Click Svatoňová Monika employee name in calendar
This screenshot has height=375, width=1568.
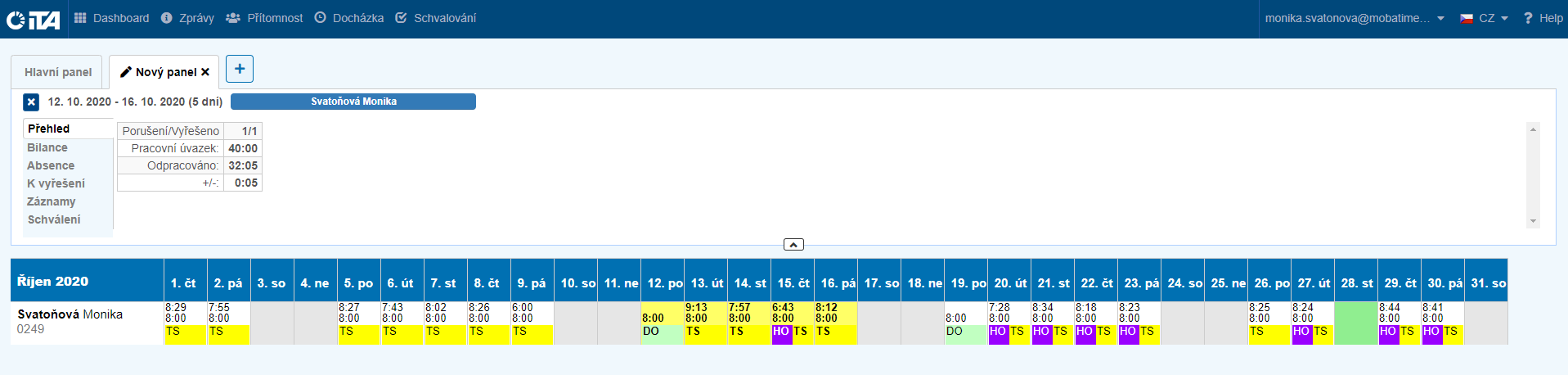(70, 314)
